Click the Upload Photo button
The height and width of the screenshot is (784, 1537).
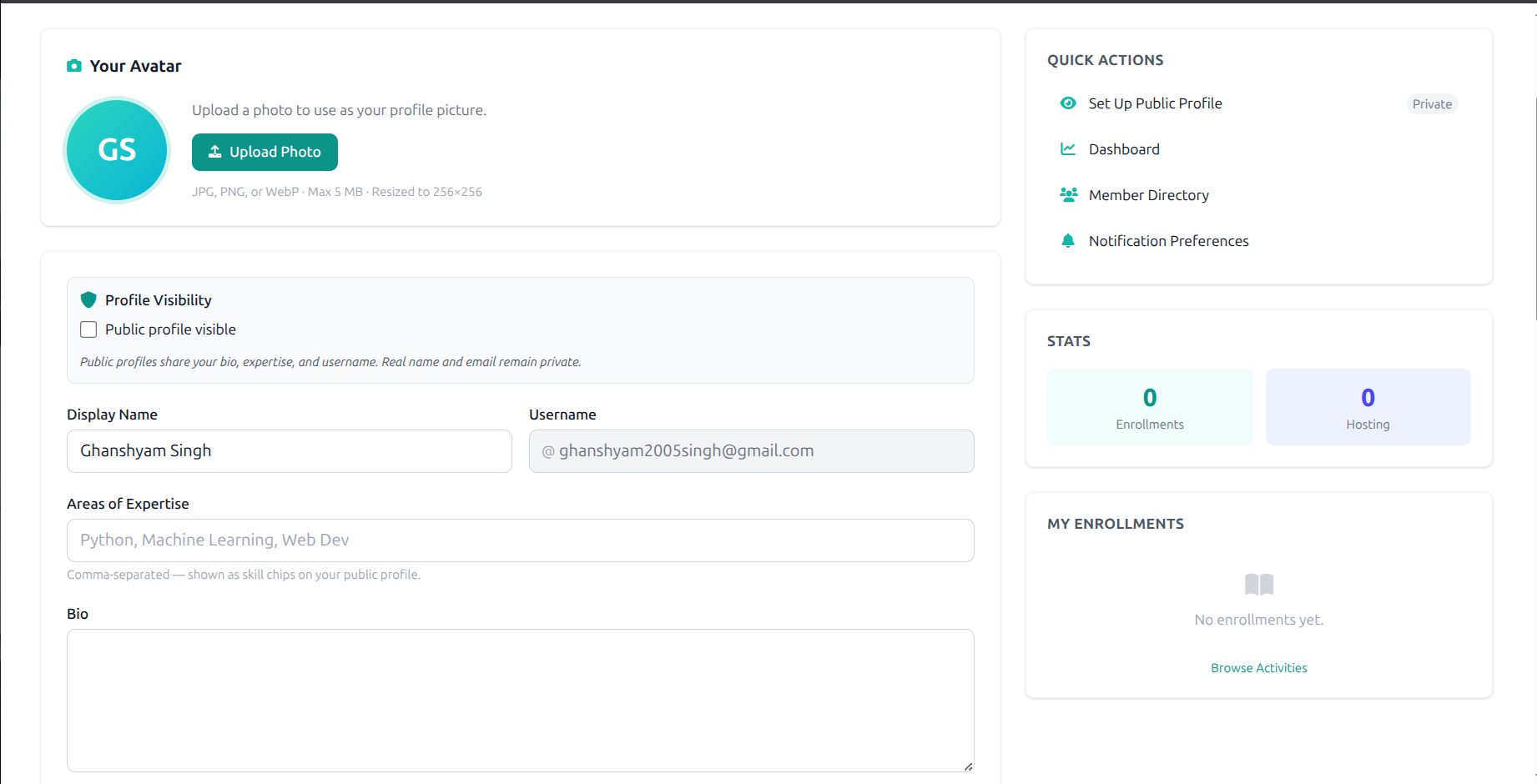pyautogui.click(x=265, y=152)
